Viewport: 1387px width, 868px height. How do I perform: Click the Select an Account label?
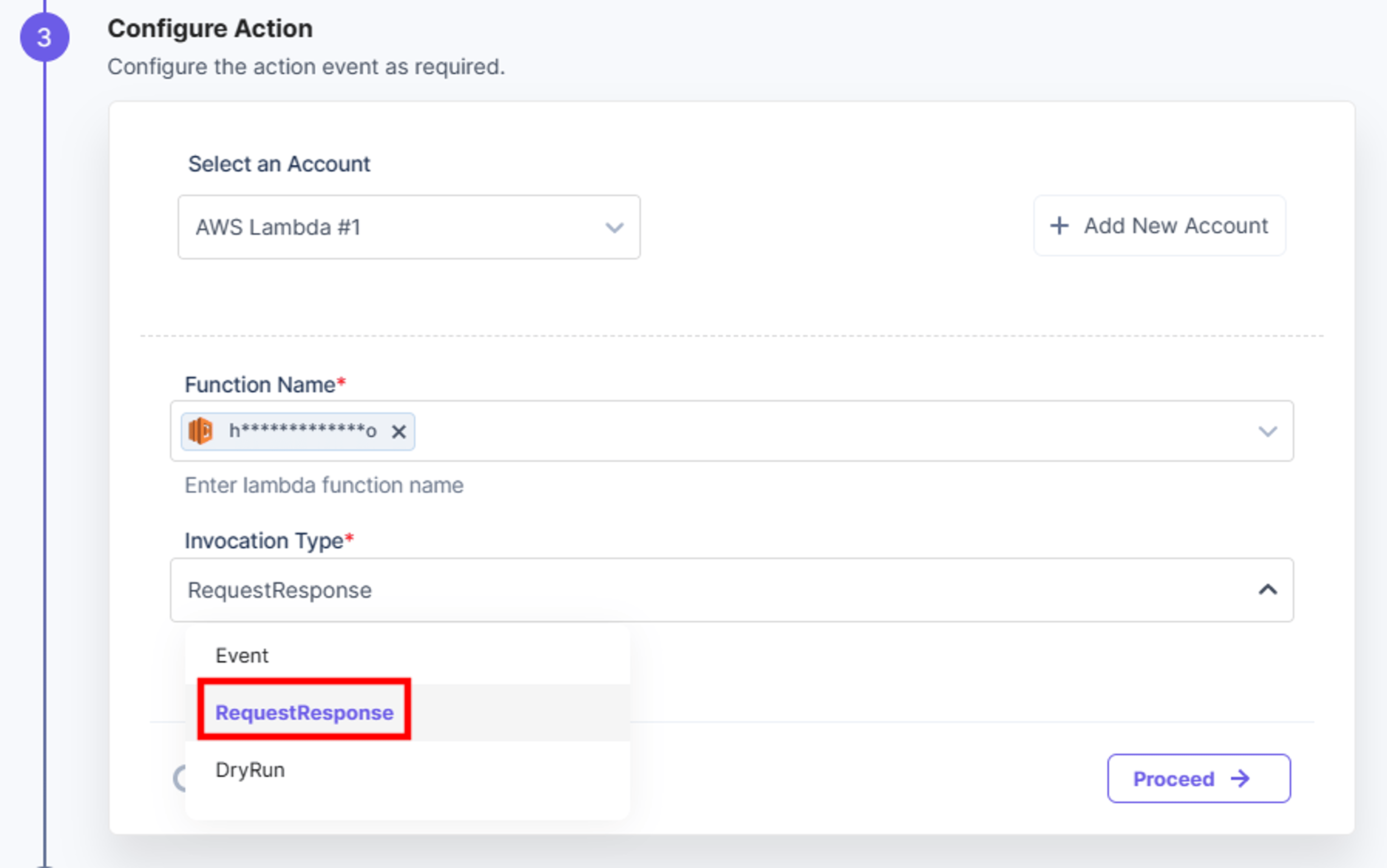coord(279,164)
